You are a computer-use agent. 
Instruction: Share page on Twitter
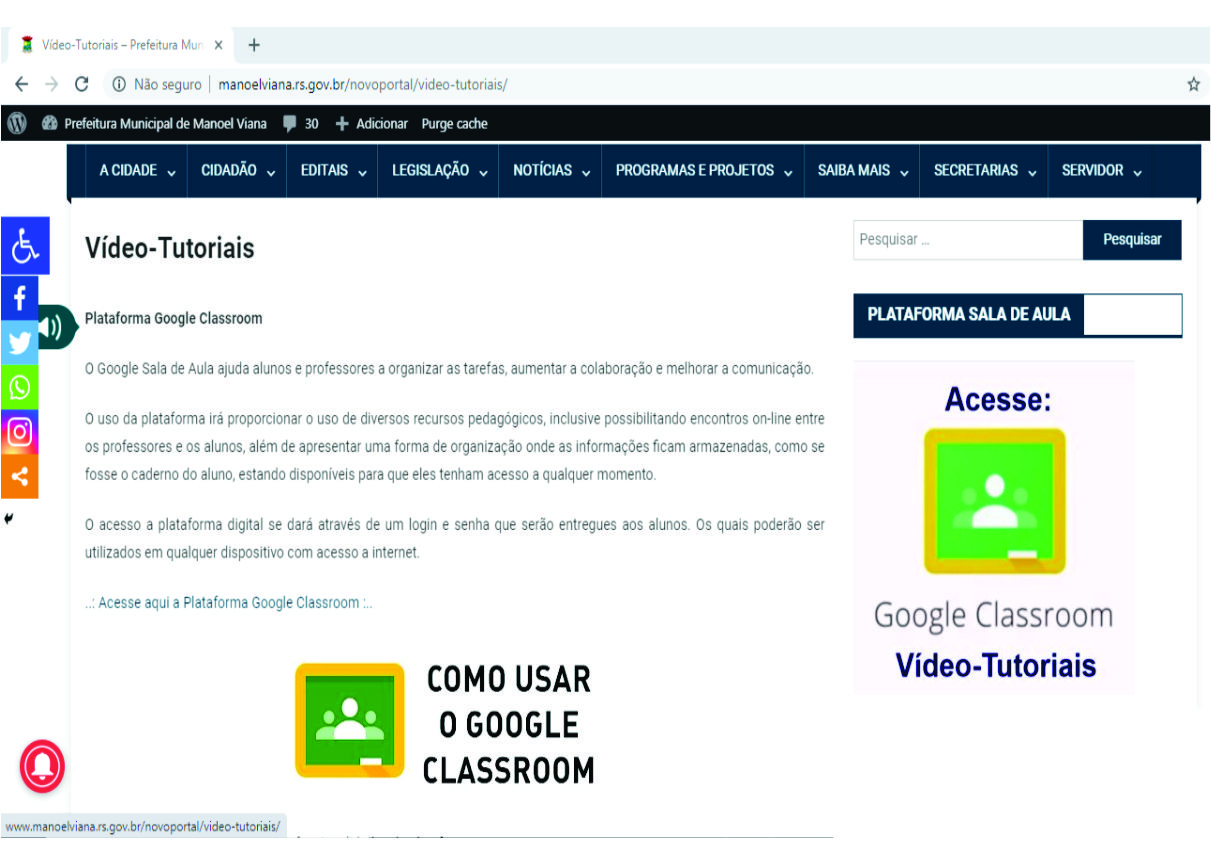tap(19, 343)
